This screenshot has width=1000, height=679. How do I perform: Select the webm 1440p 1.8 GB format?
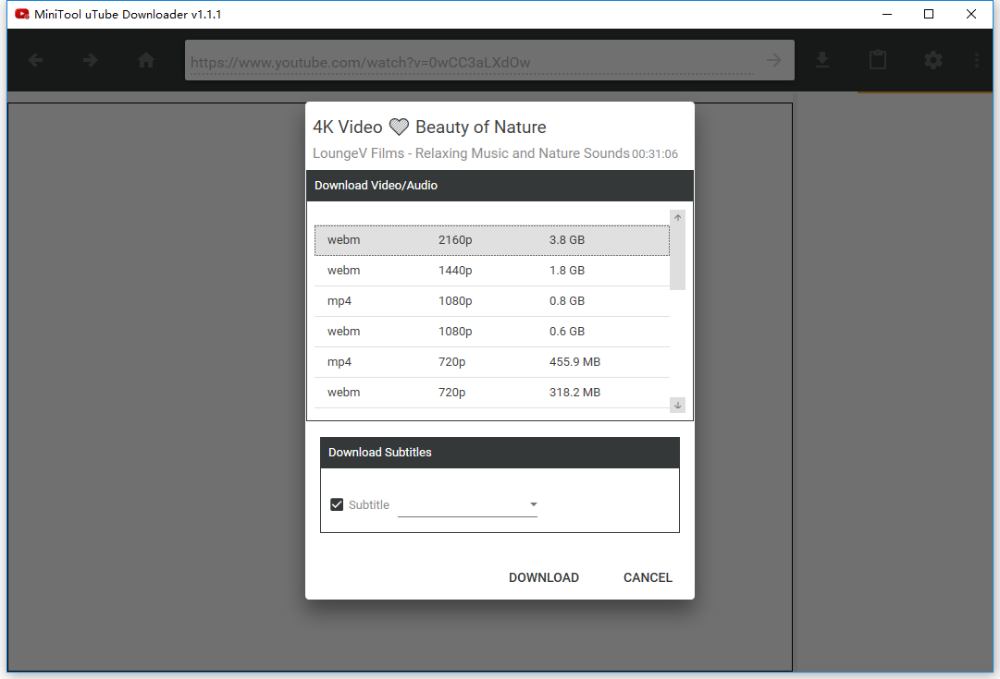(492, 271)
